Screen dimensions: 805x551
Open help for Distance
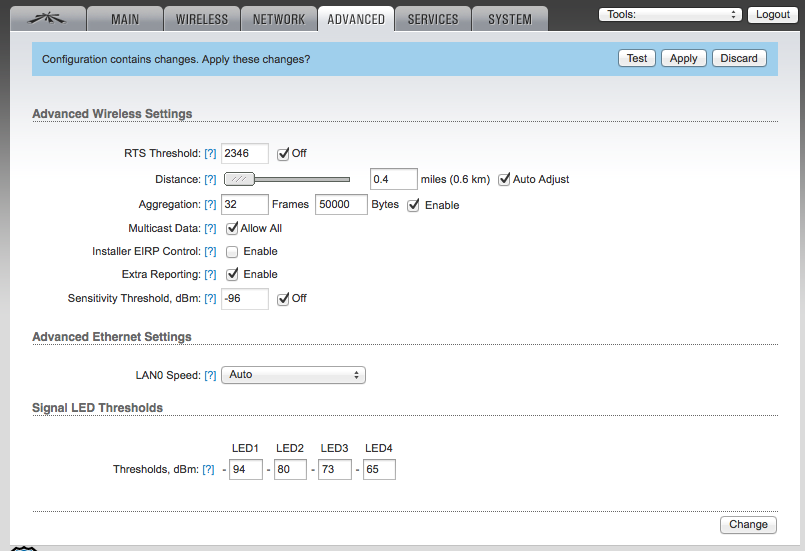tap(210, 179)
